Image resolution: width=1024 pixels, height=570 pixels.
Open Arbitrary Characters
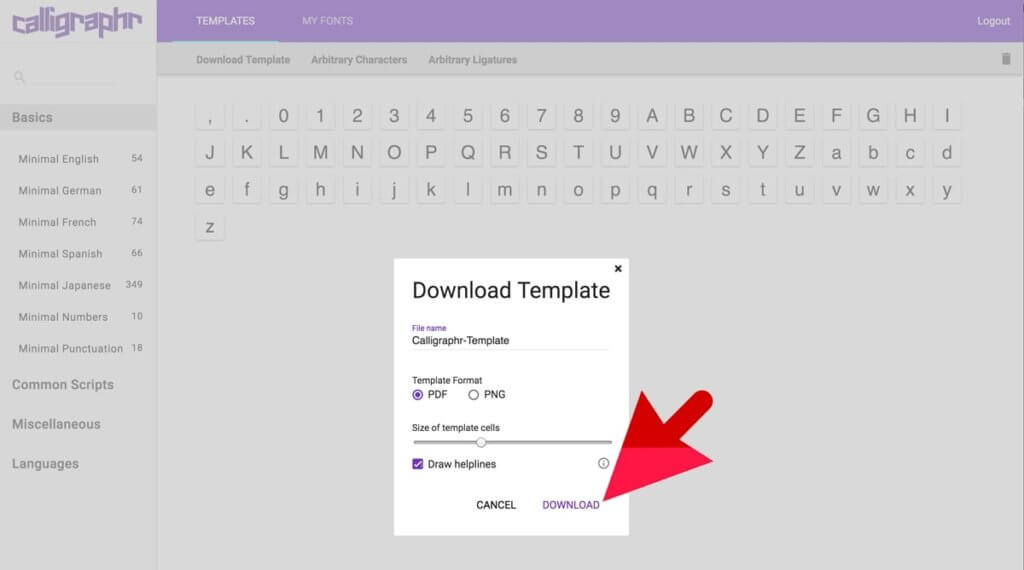(359, 59)
